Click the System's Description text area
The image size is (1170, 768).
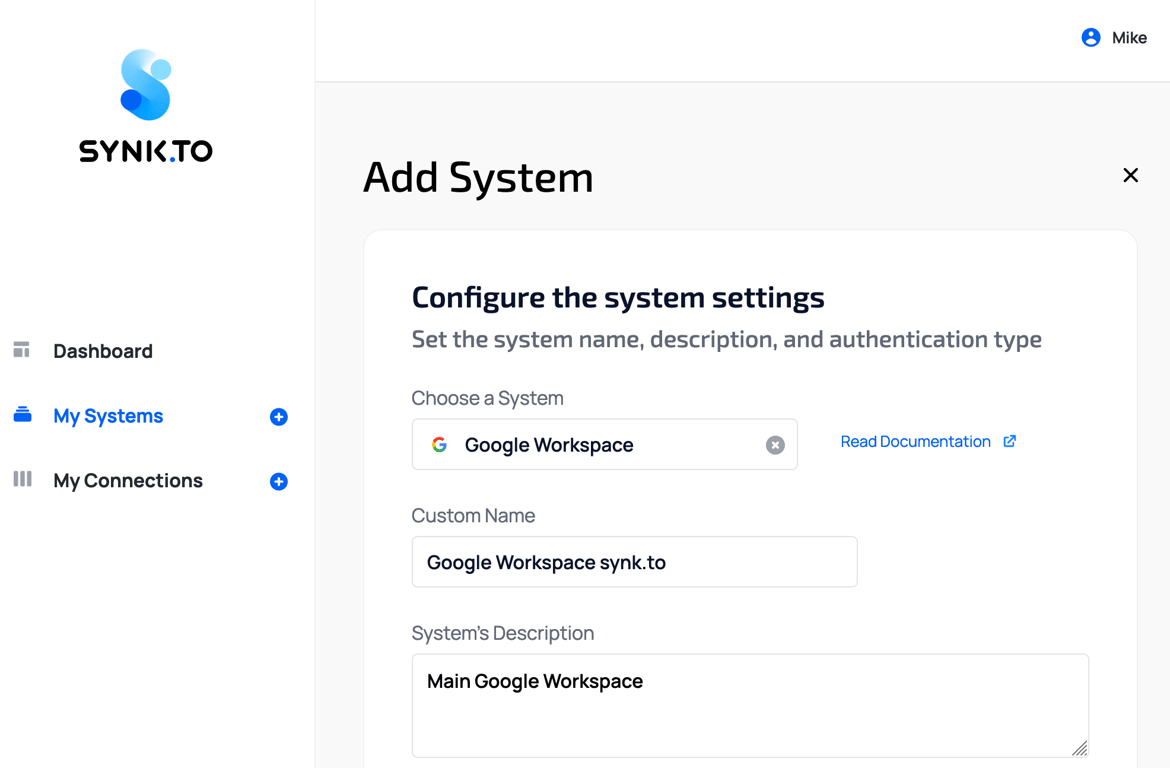tap(750, 705)
